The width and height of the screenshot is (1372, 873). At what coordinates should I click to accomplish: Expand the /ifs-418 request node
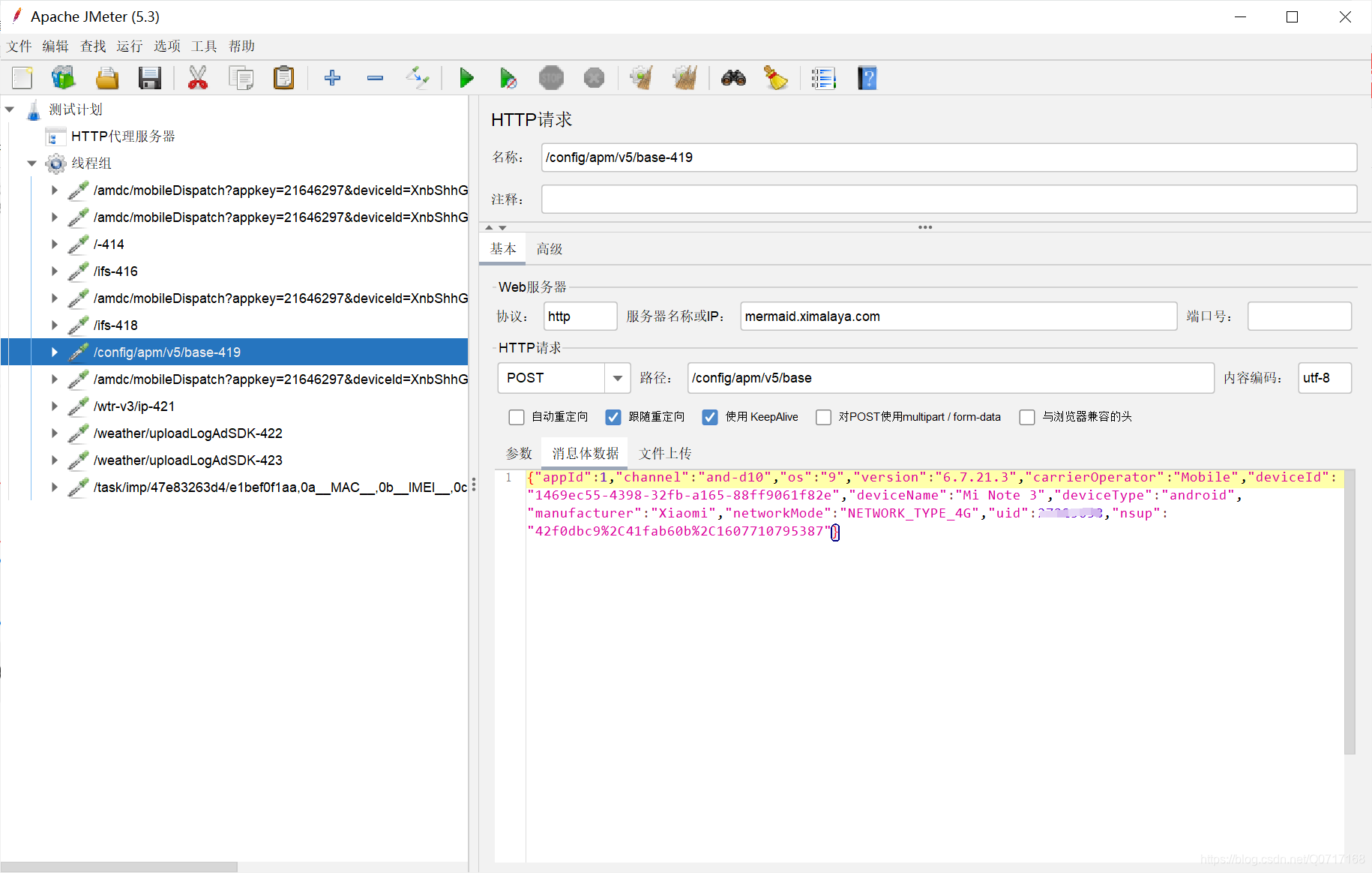coord(54,325)
